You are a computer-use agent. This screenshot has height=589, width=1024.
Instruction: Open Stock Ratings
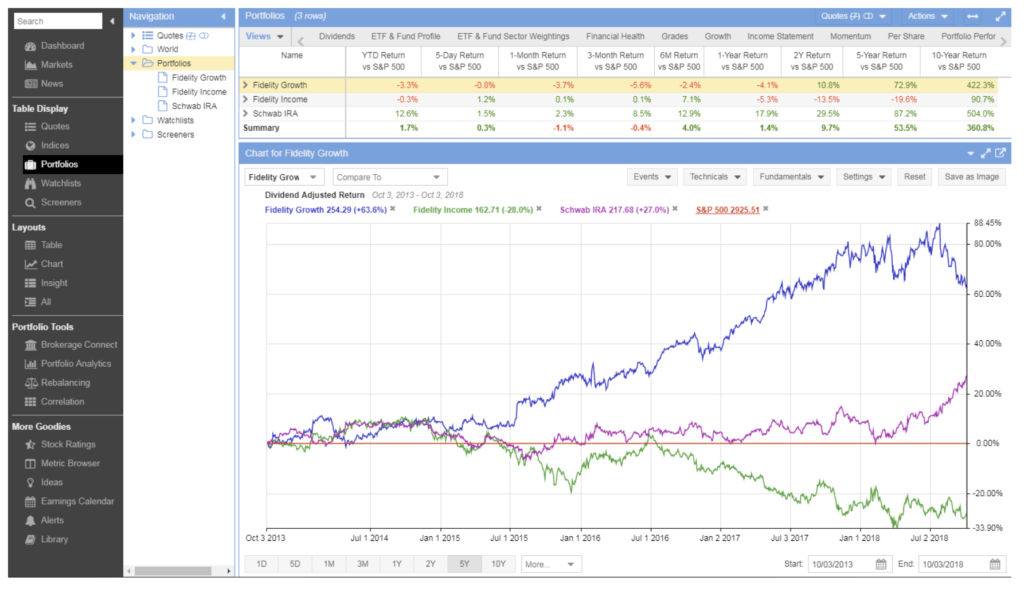click(x=60, y=444)
